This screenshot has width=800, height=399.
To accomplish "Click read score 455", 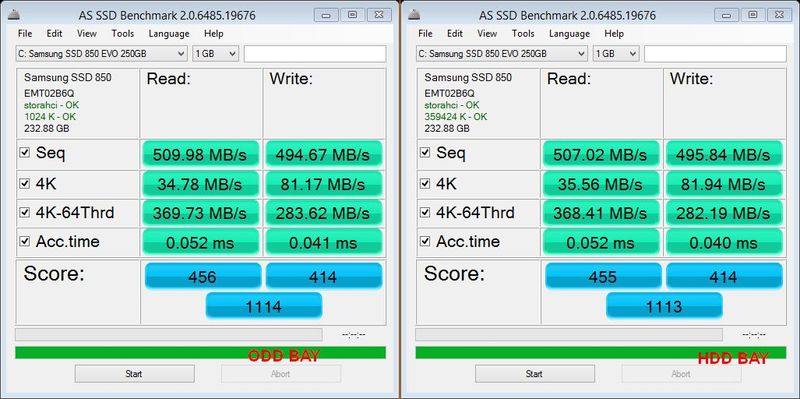I will 603,276.
